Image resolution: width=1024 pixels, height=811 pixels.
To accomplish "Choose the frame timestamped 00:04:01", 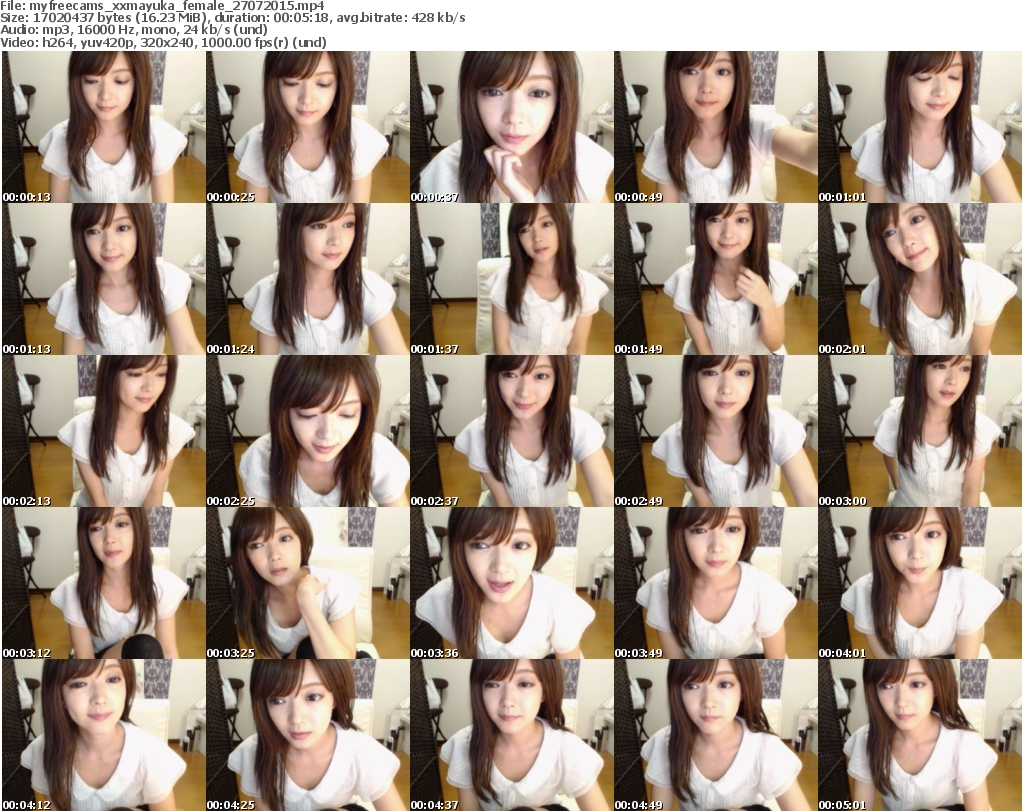I will (920, 583).
